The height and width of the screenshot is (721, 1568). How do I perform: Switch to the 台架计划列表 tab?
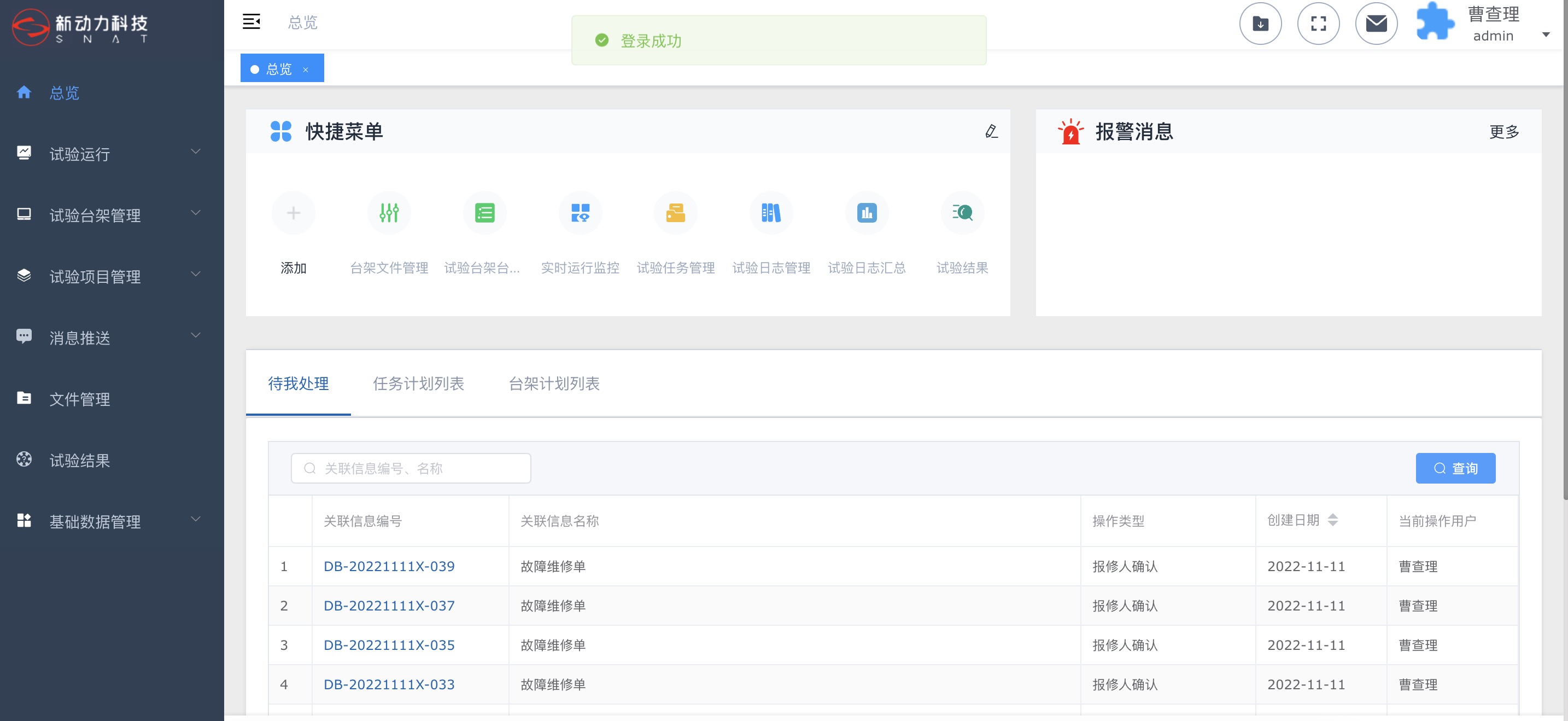[x=554, y=383]
